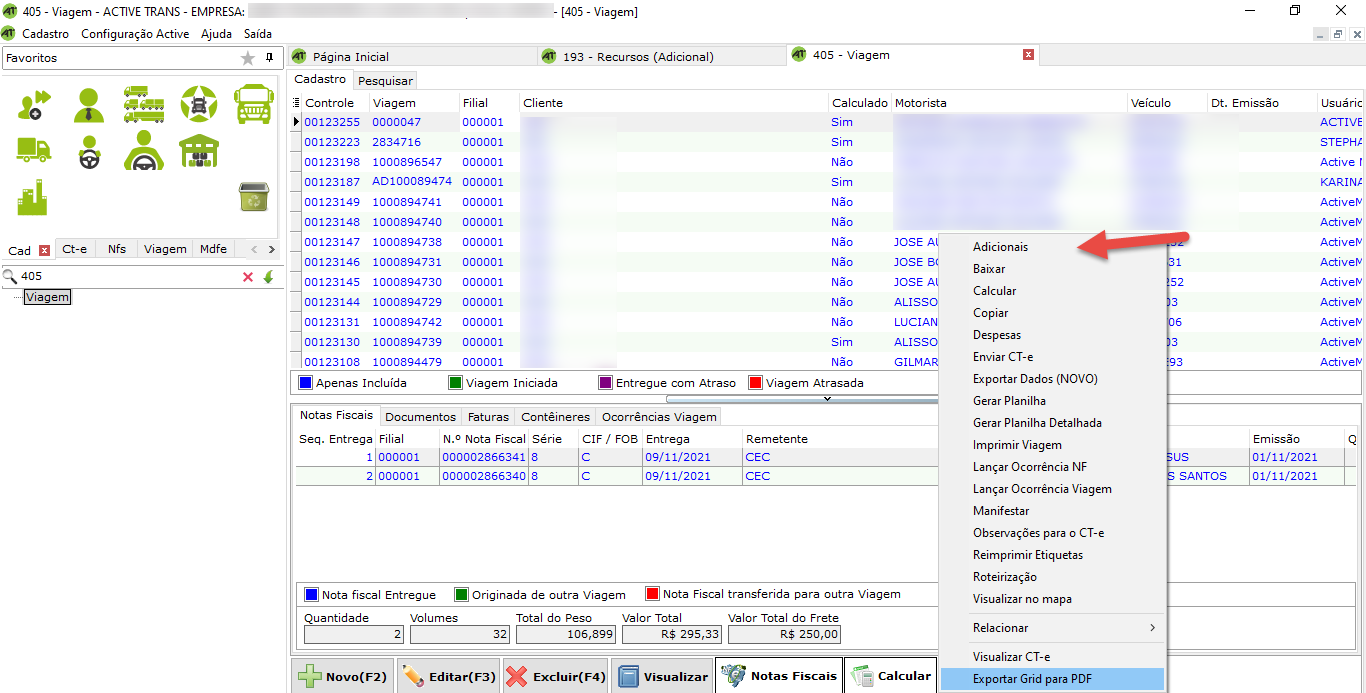Click the green Viagem Iniciada legend swatch

point(456,383)
